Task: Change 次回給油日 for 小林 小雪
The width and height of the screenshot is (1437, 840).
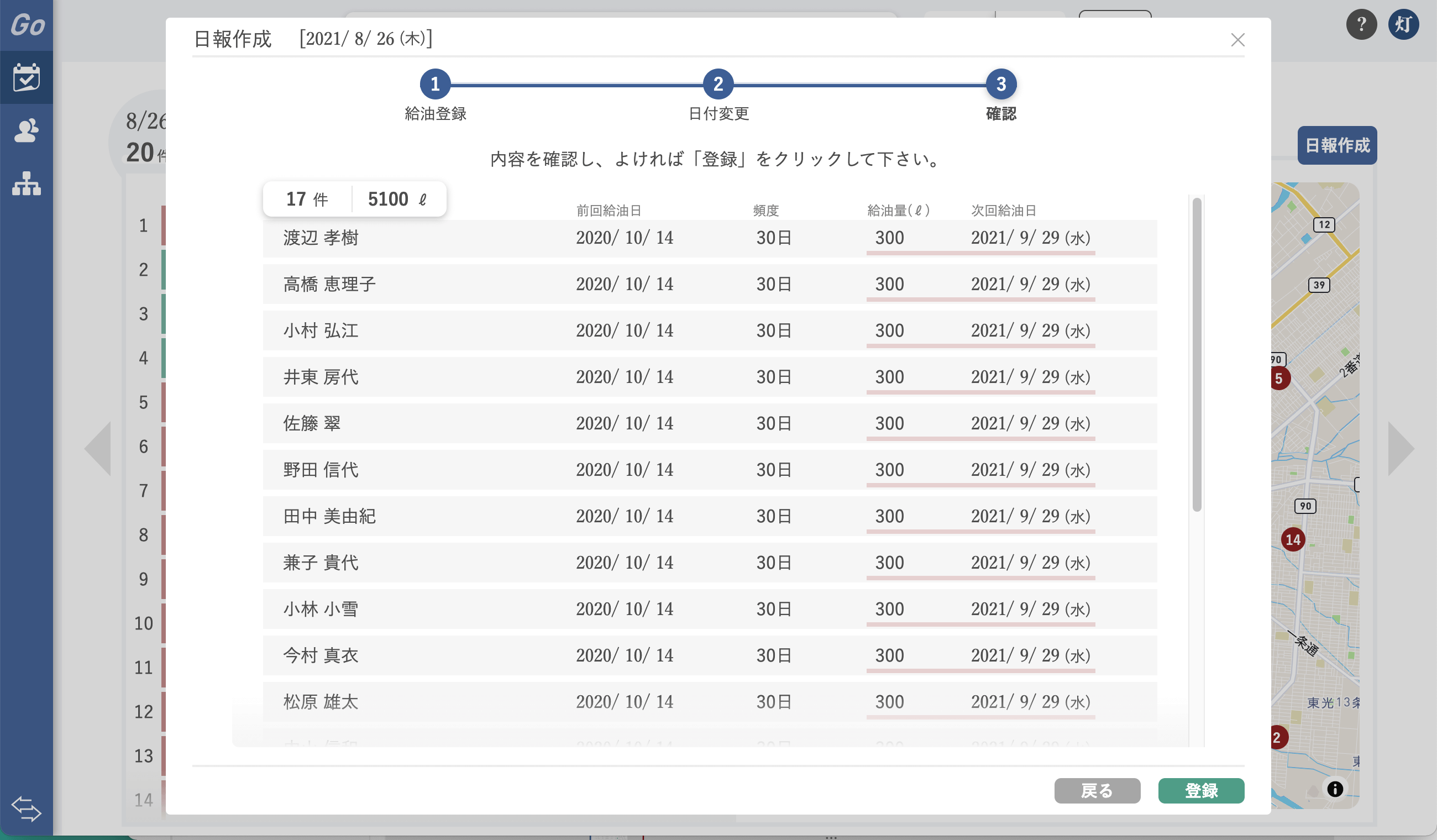Action: coord(1030,609)
